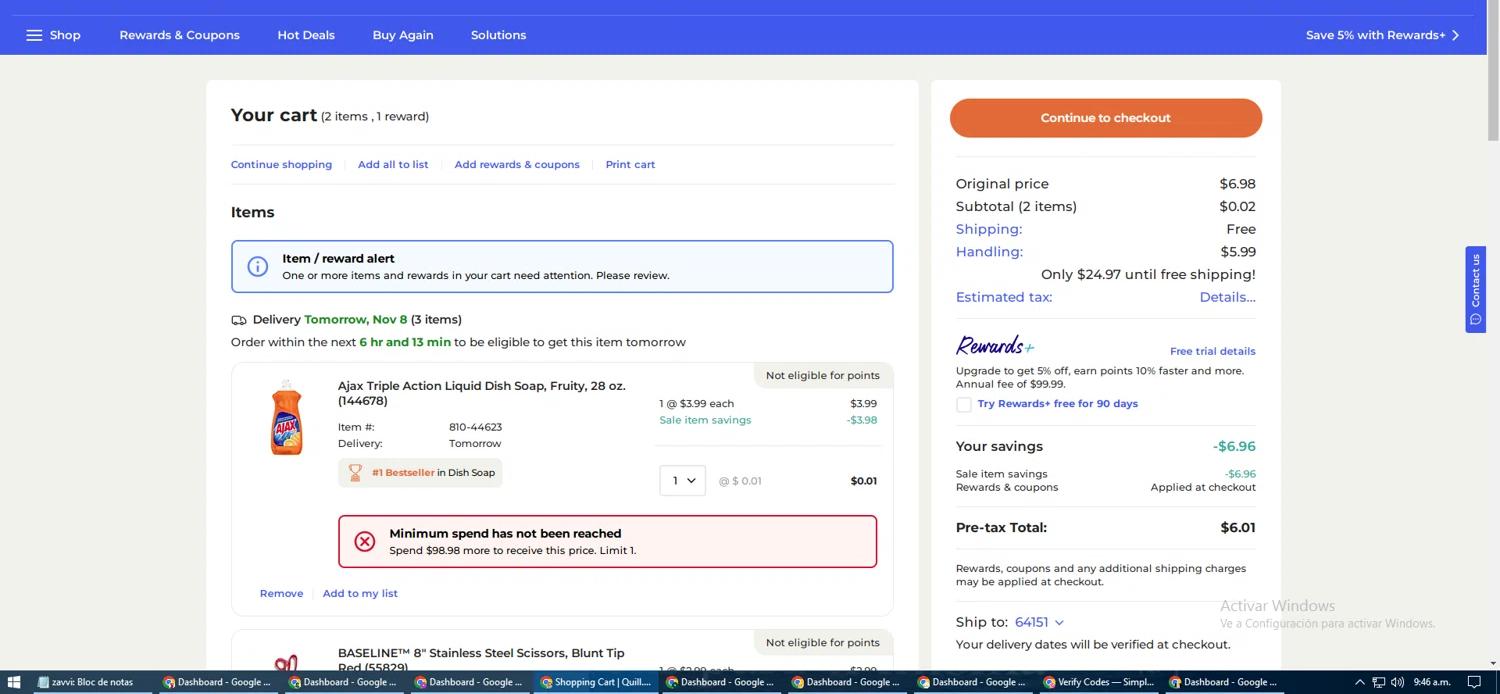The width and height of the screenshot is (1500, 694).
Task: Open Contact us side tab
Action: pyautogui.click(x=1475, y=289)
